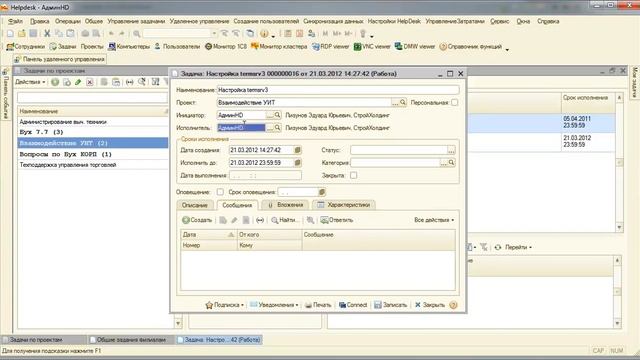The width and height of the screenshot is (640, 360).
Task: Click the magnifier next to Проект field
Action: pyautogui.click(x=402, y=102)
